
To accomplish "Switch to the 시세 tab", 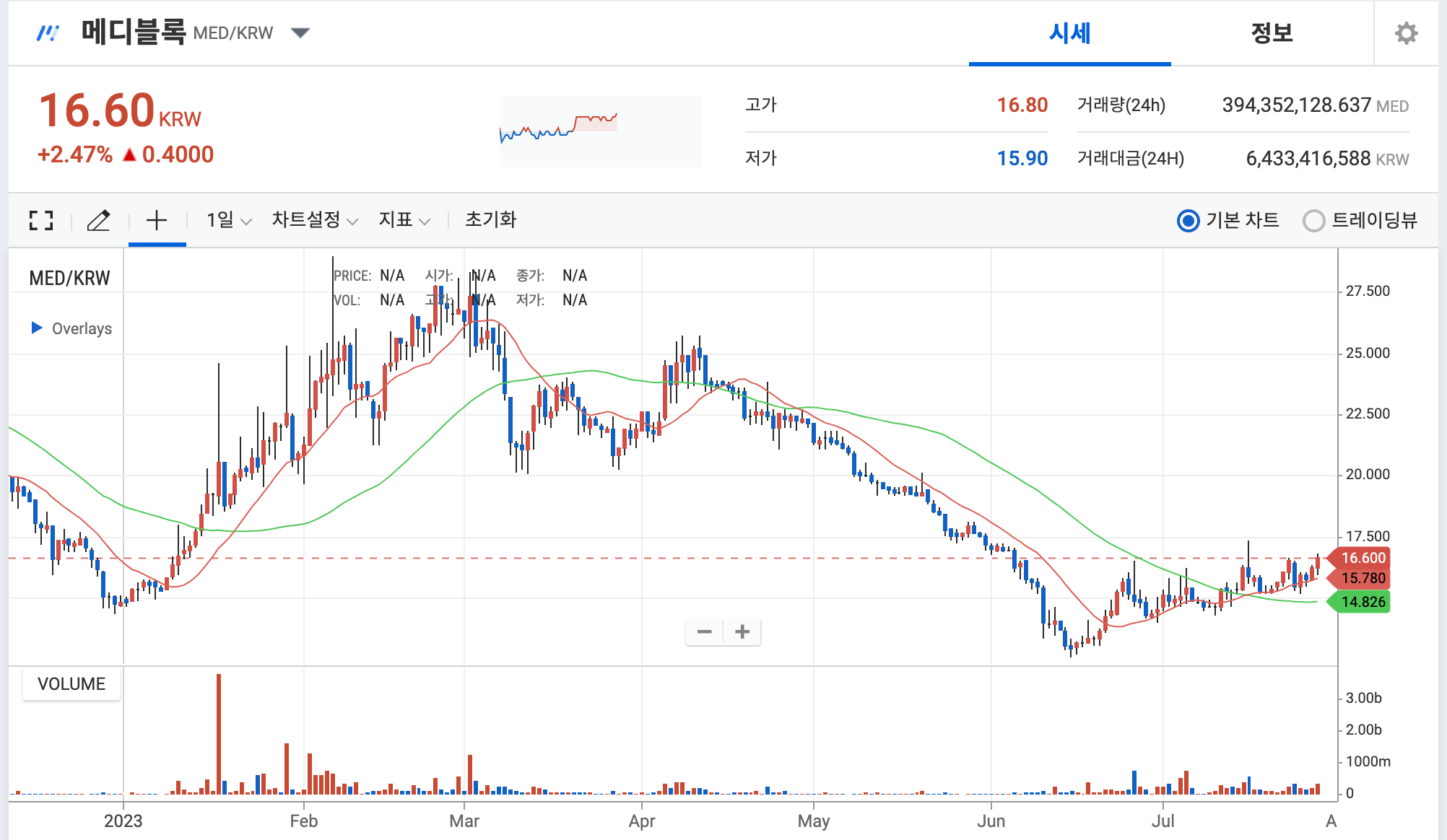I will point(1069,33).
